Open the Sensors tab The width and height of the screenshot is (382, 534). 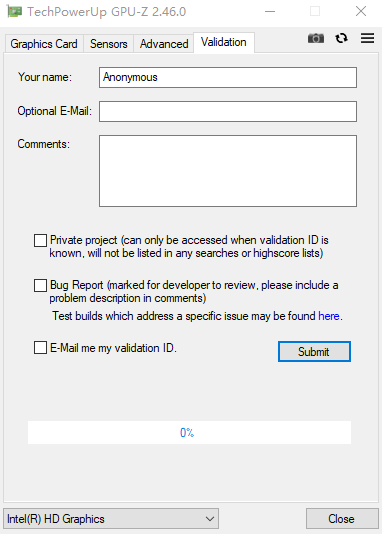(x=108, y=44)
